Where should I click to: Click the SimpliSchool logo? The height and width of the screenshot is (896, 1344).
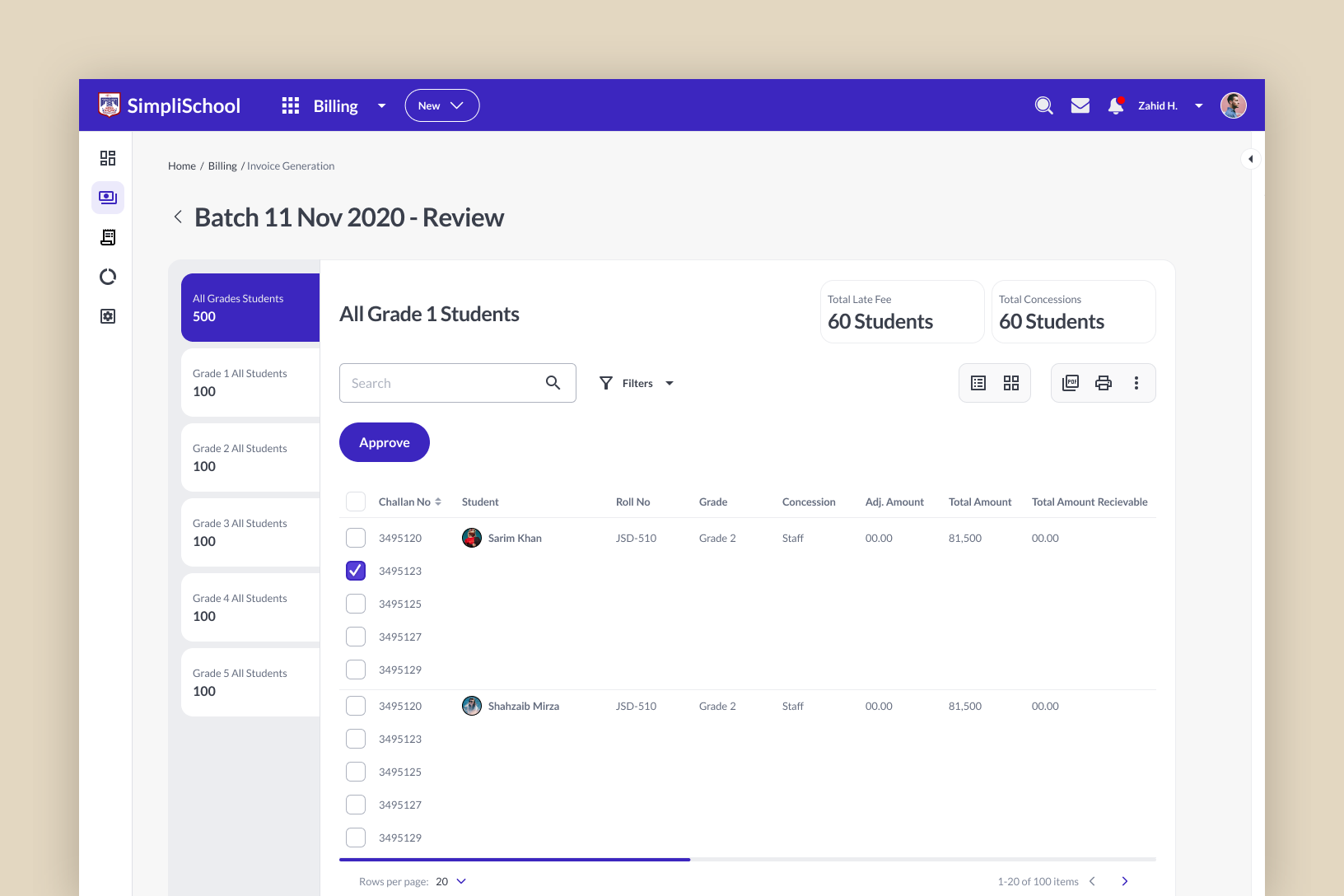(169, 105)
